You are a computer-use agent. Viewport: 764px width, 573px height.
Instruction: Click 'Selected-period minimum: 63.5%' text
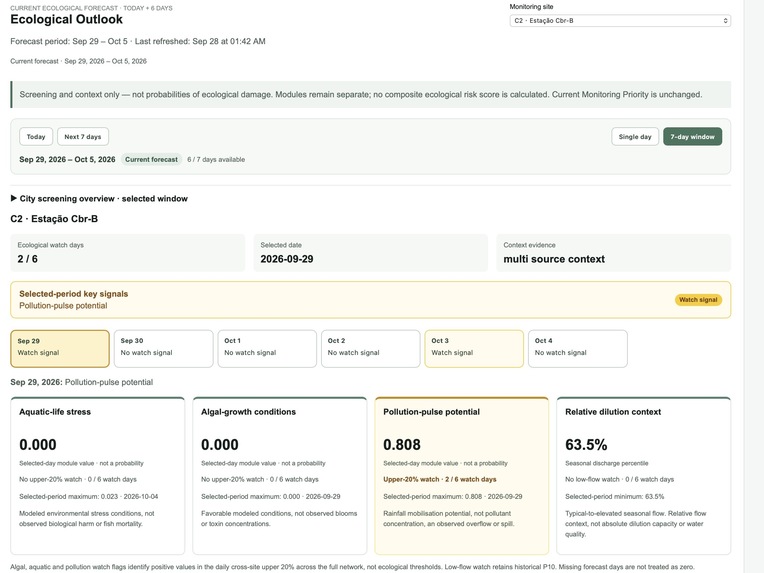pyautogui.click(x=614, y=497)
